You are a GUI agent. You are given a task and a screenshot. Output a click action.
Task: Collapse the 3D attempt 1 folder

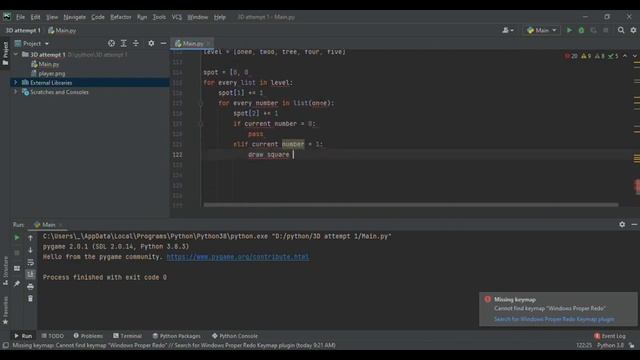tap(16, 54)
